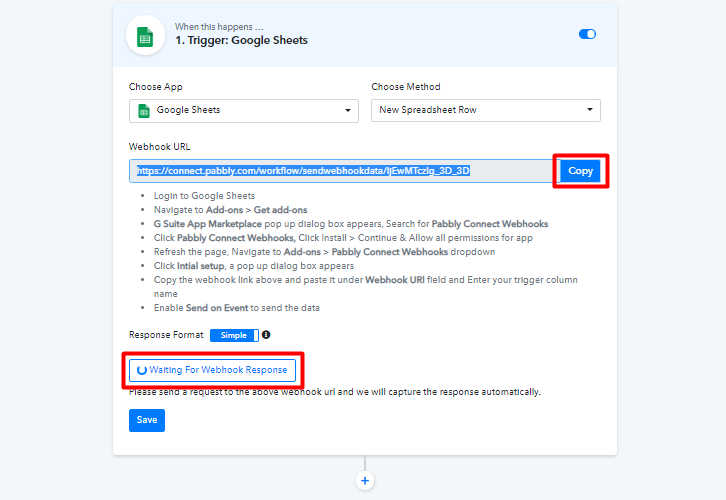Screen dimensions: 726x500
Task: Click the 'Choose Method' label
Action: (406, 87)
